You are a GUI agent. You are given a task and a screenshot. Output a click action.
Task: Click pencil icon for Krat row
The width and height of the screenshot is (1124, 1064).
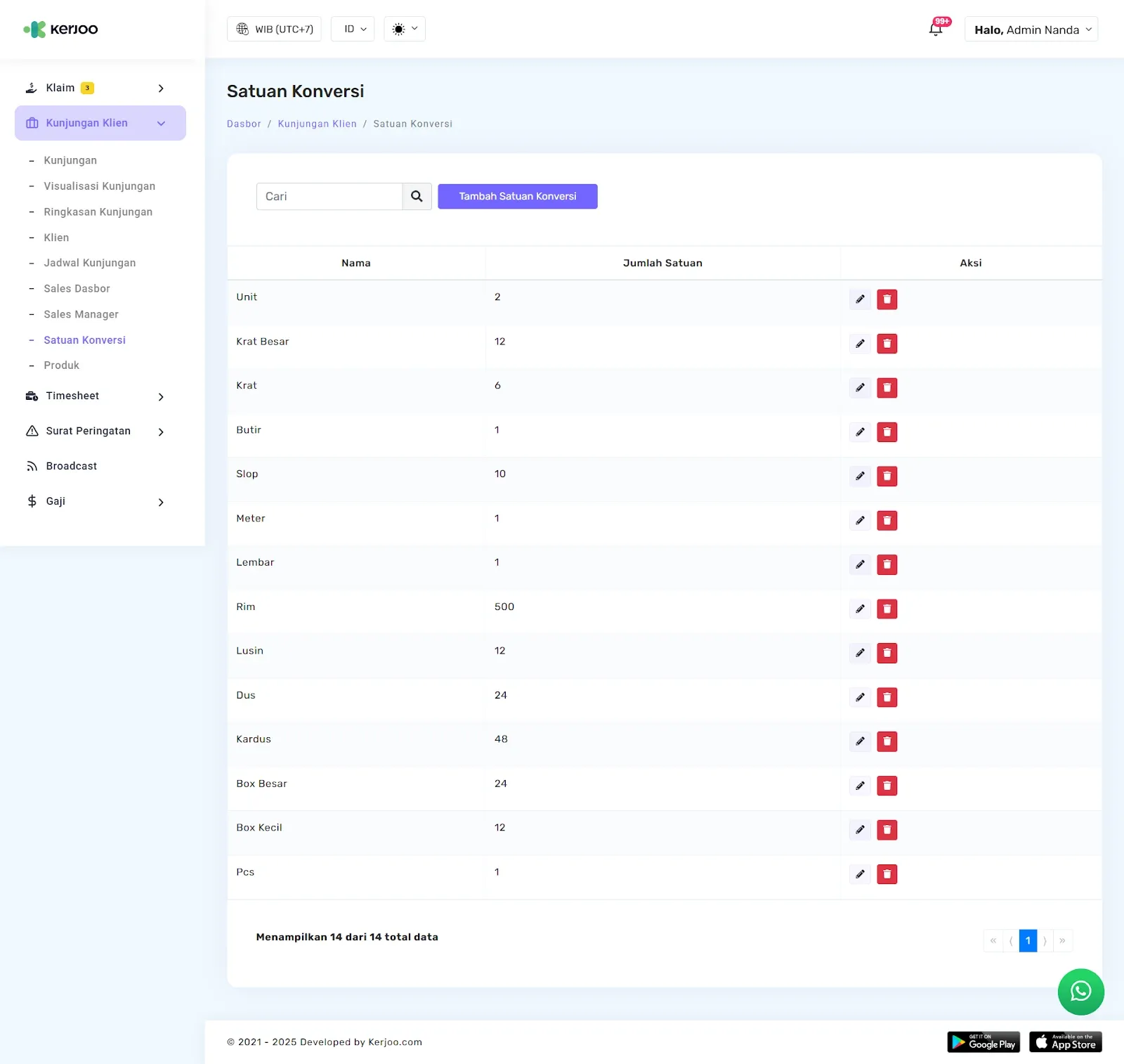[860, 388]
